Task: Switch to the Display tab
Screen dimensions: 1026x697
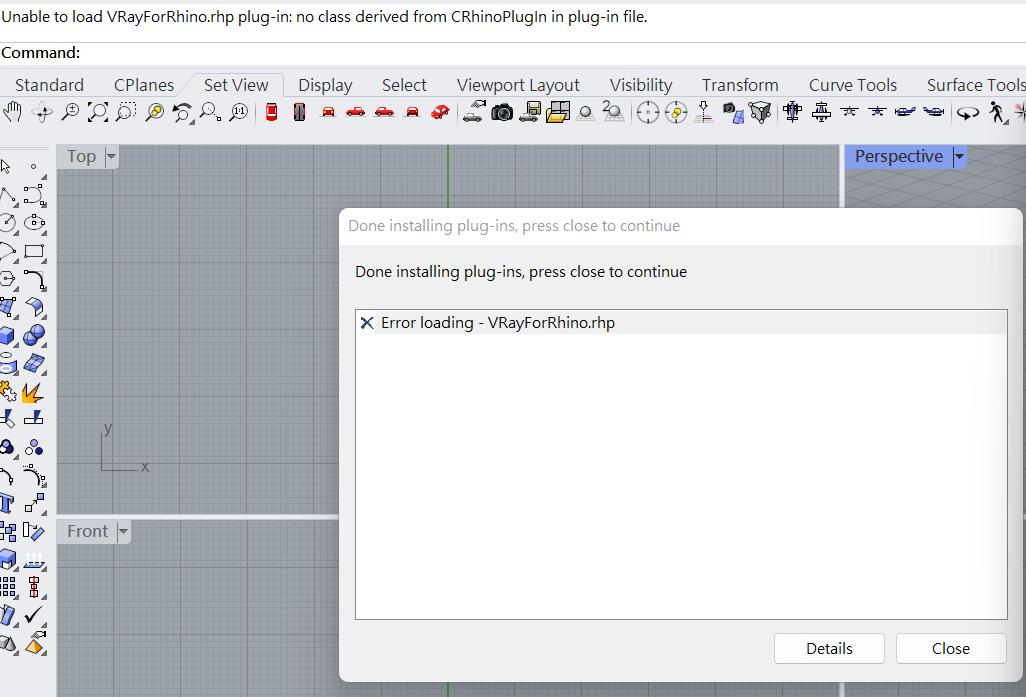Action: point(325,85)
